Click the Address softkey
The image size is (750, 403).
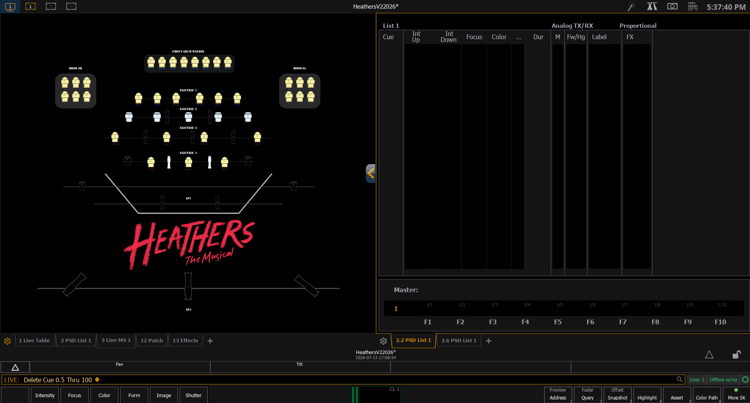coord(558,395)
